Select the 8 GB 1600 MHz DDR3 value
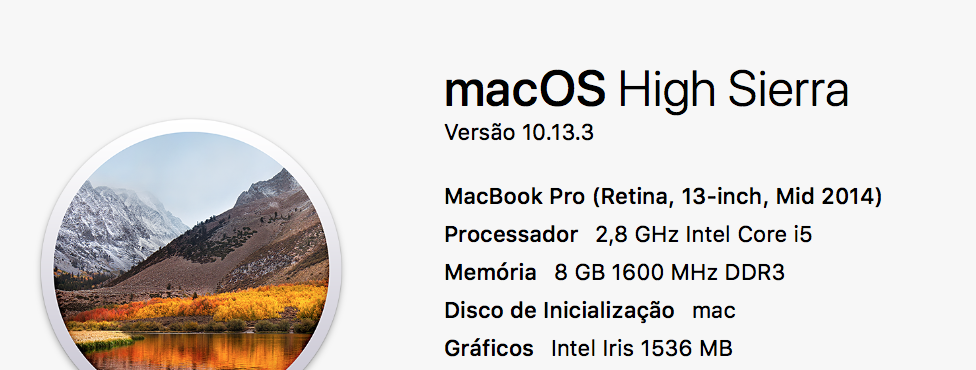This screenshot has height=370, width=976. [669, 273]
